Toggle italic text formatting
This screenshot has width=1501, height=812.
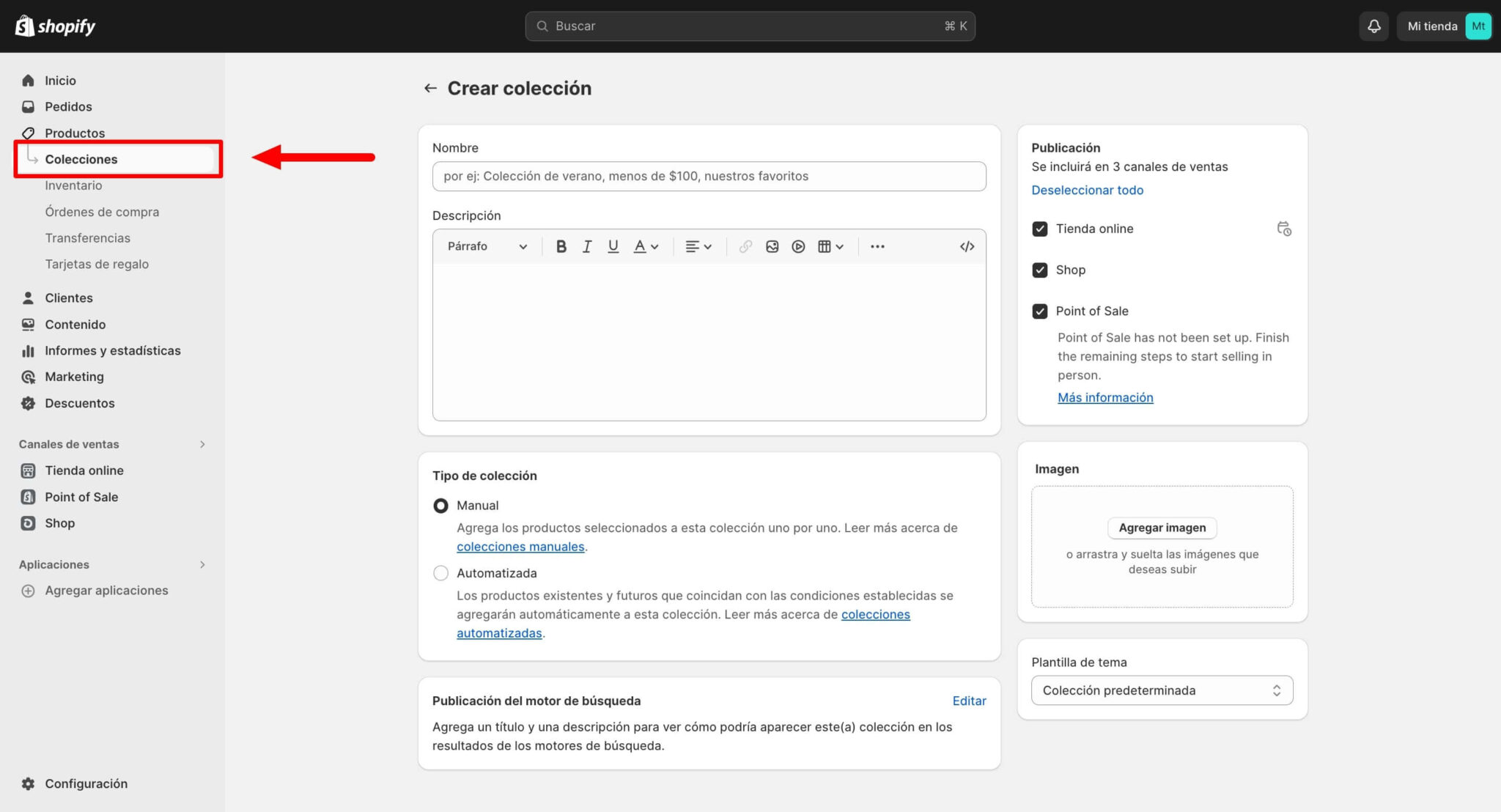tap(587, 246)
